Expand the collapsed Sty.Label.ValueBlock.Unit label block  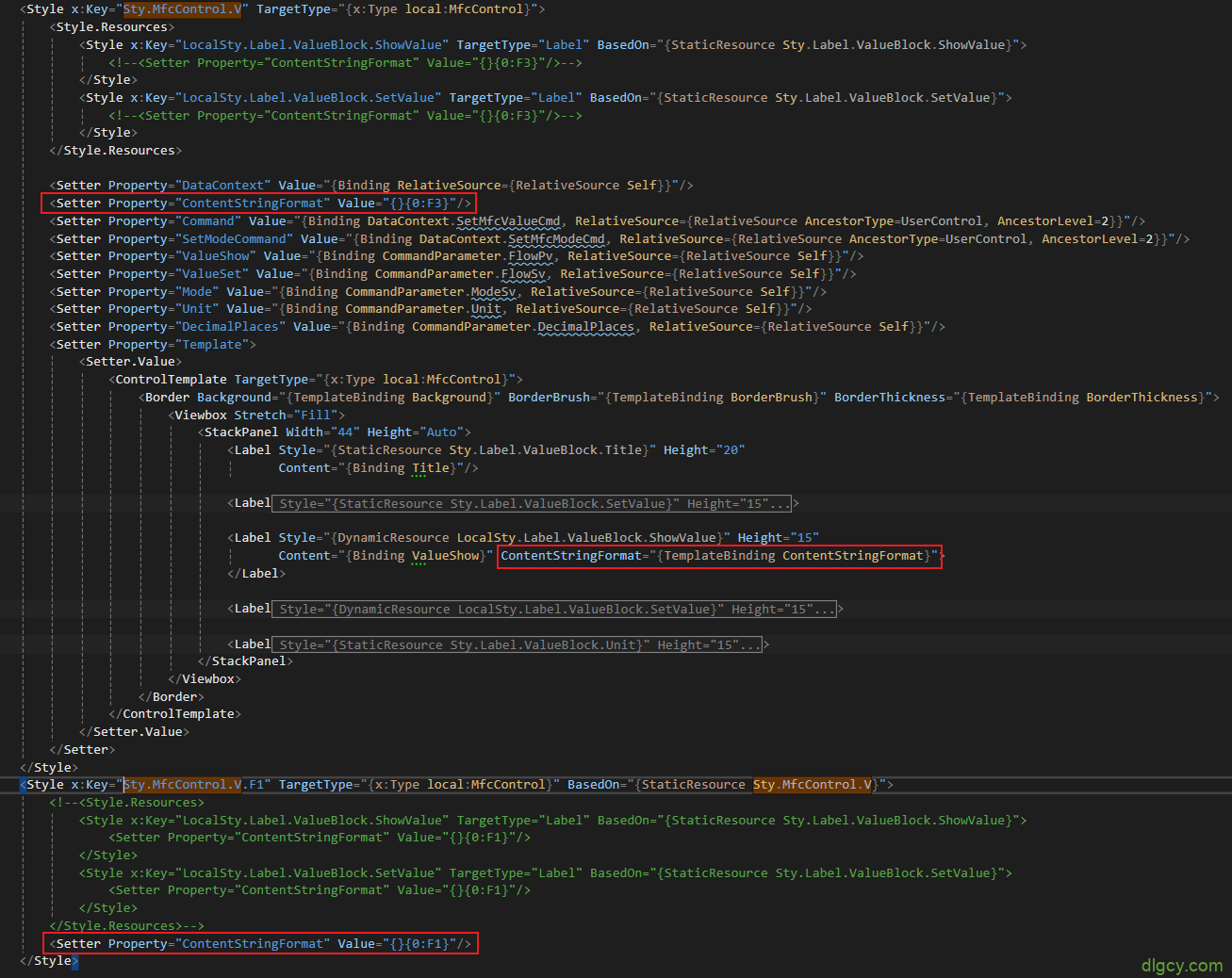tap(518, 645)
